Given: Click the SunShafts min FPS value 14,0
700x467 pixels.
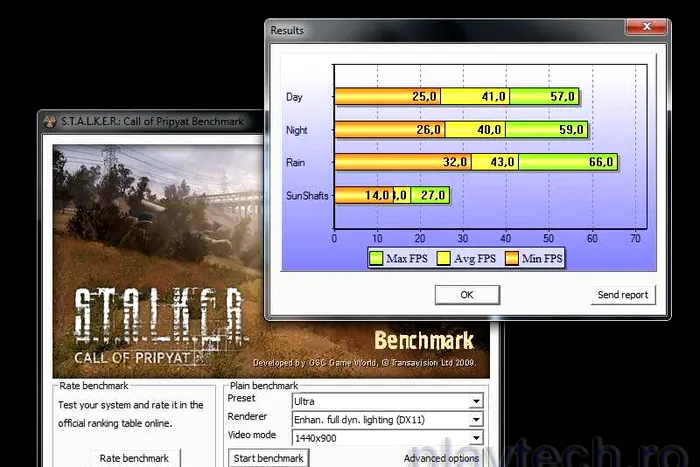Looking at the screenshot, I should click(377, 195).
